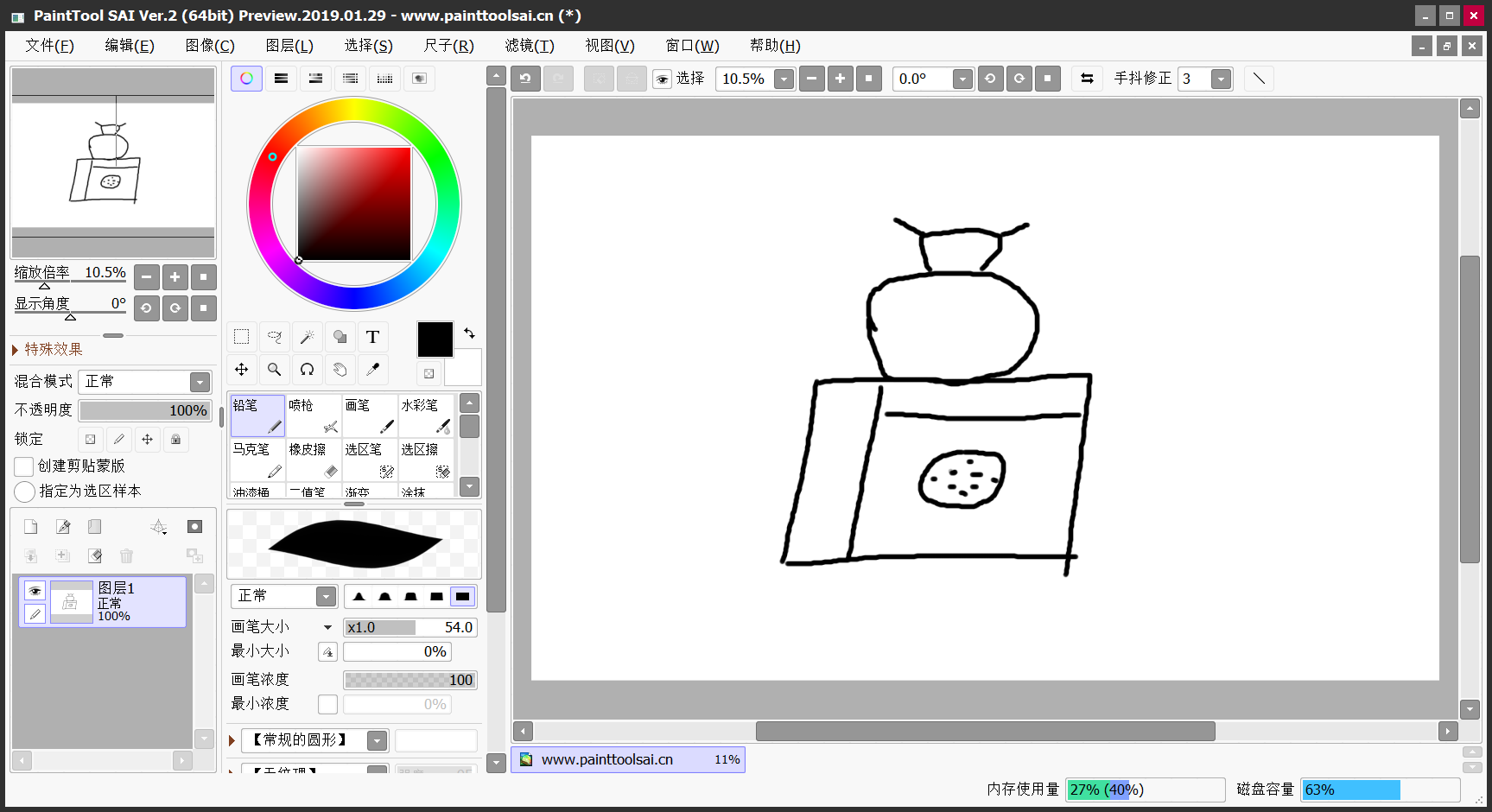Screen dimensions: 1492x812
Task: Choose the 选区笔 selection pen tool
Action: point(370,460)
